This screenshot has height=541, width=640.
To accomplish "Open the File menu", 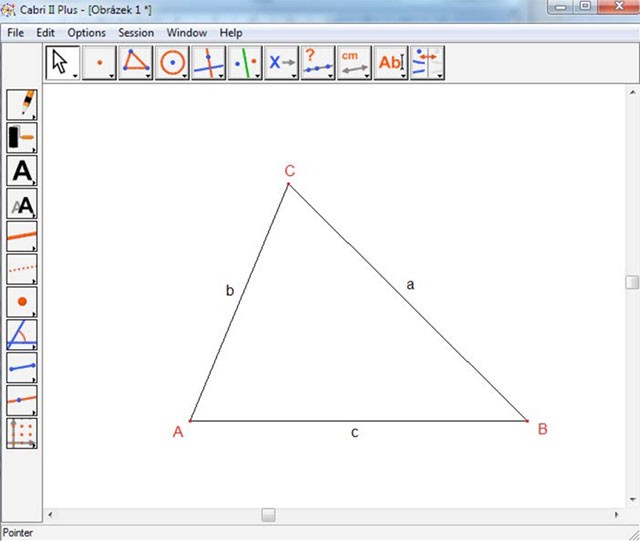I will 15,33.
